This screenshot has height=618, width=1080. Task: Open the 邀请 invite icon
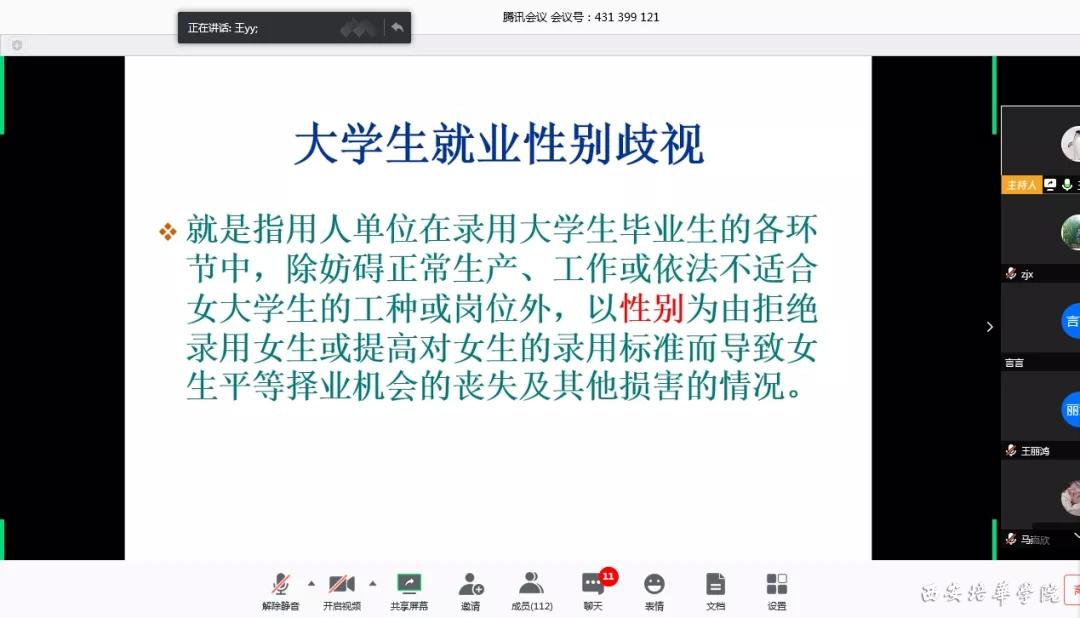click(470, 590)
